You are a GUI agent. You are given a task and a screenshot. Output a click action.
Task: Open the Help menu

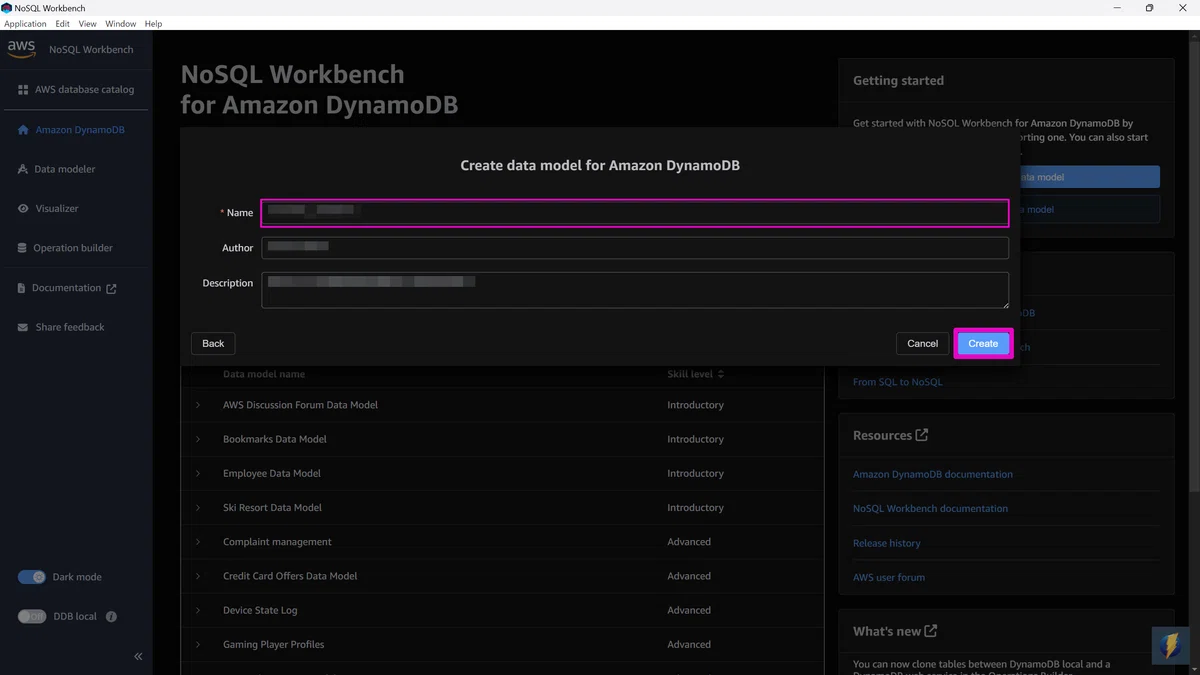(x=153, y=23)
